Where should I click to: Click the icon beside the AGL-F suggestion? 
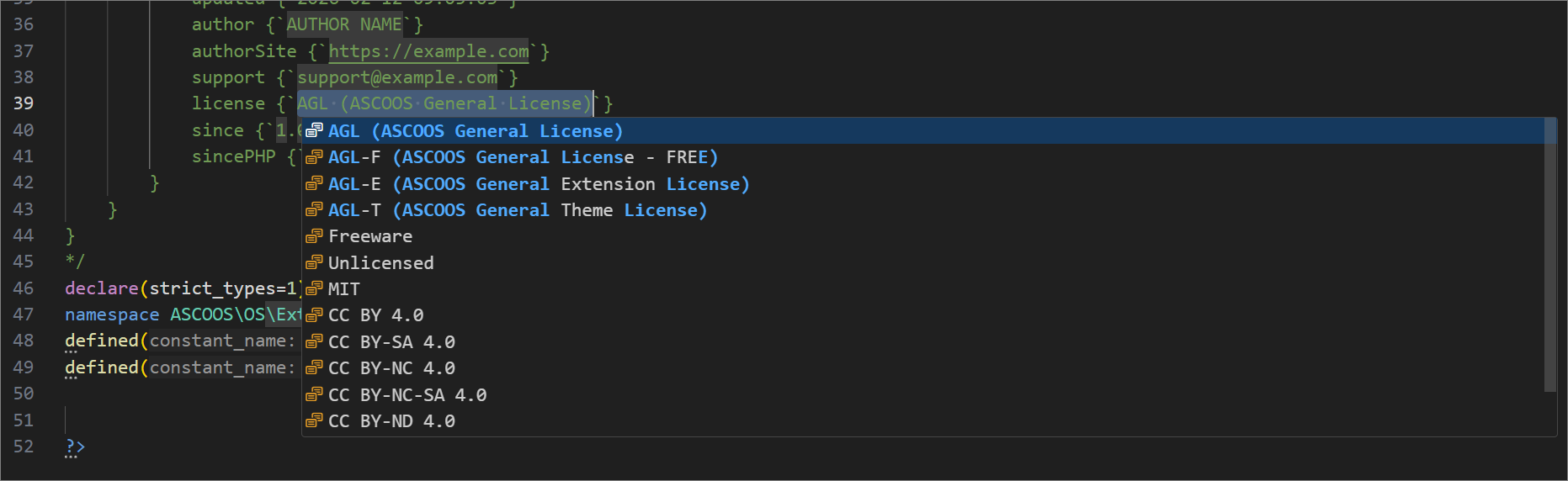point(314,157)
